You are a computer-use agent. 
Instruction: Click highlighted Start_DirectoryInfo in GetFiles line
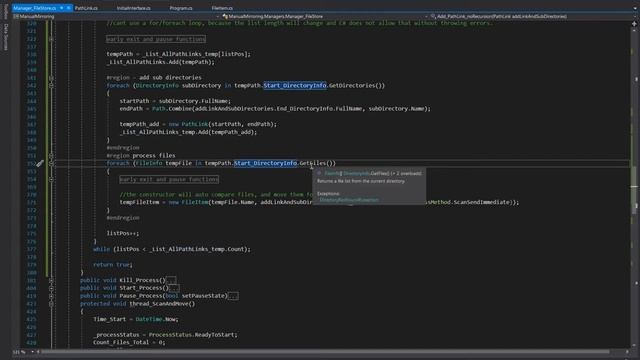[x=265, y=163]
